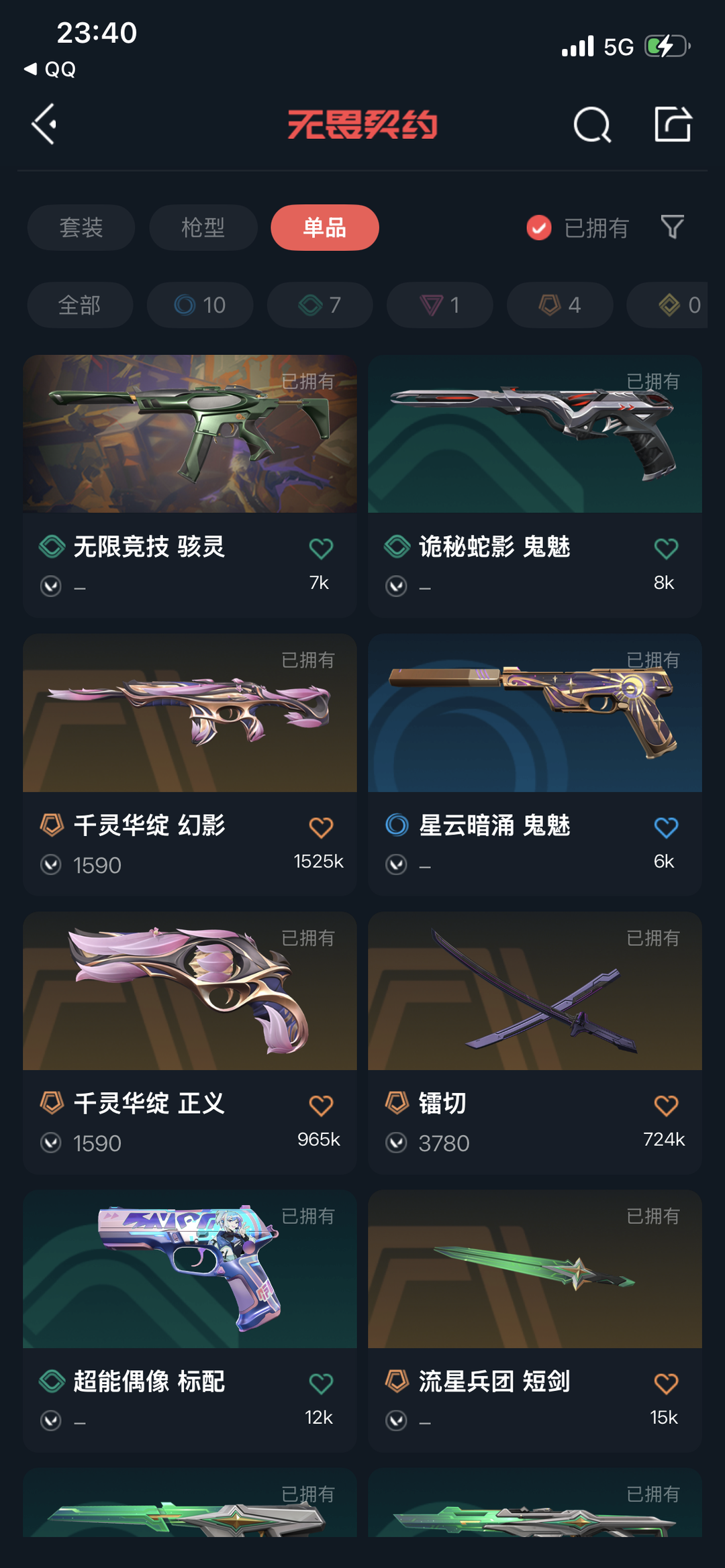725x1568 pixels.
Task: Open search with the magnifier icon
Action: [x=592, y=125]
